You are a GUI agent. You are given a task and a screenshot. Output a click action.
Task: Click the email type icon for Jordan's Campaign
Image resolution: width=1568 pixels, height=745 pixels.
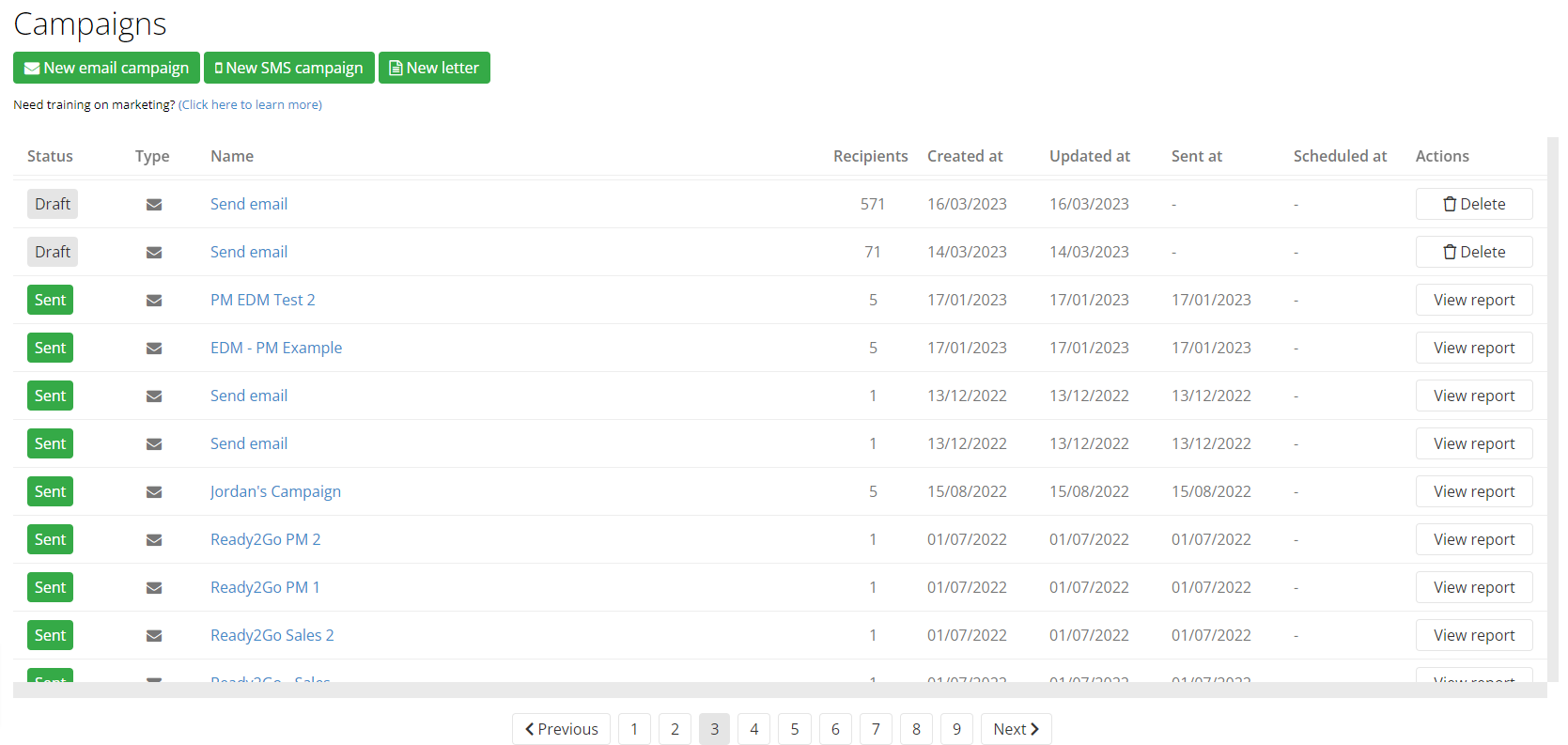click(x=154, y=492)
